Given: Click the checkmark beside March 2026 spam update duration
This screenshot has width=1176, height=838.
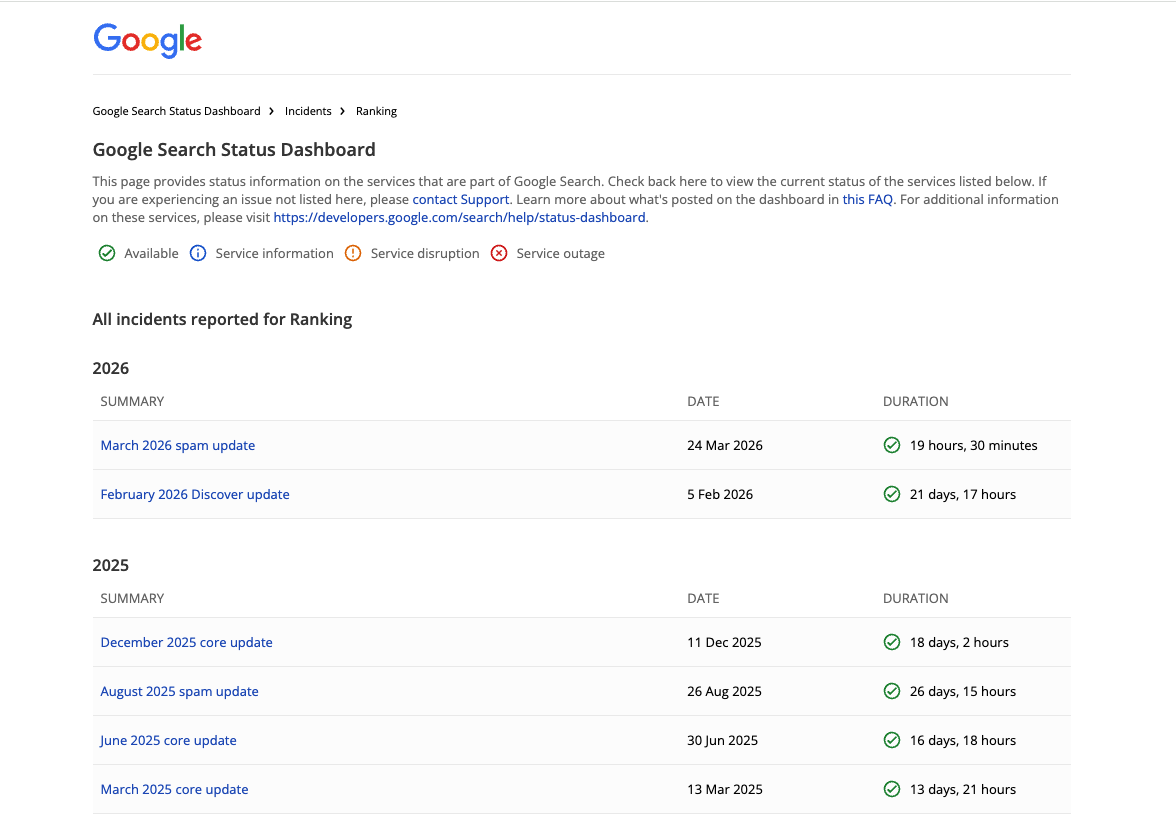Looking at the screenshot, I should 892,445.
